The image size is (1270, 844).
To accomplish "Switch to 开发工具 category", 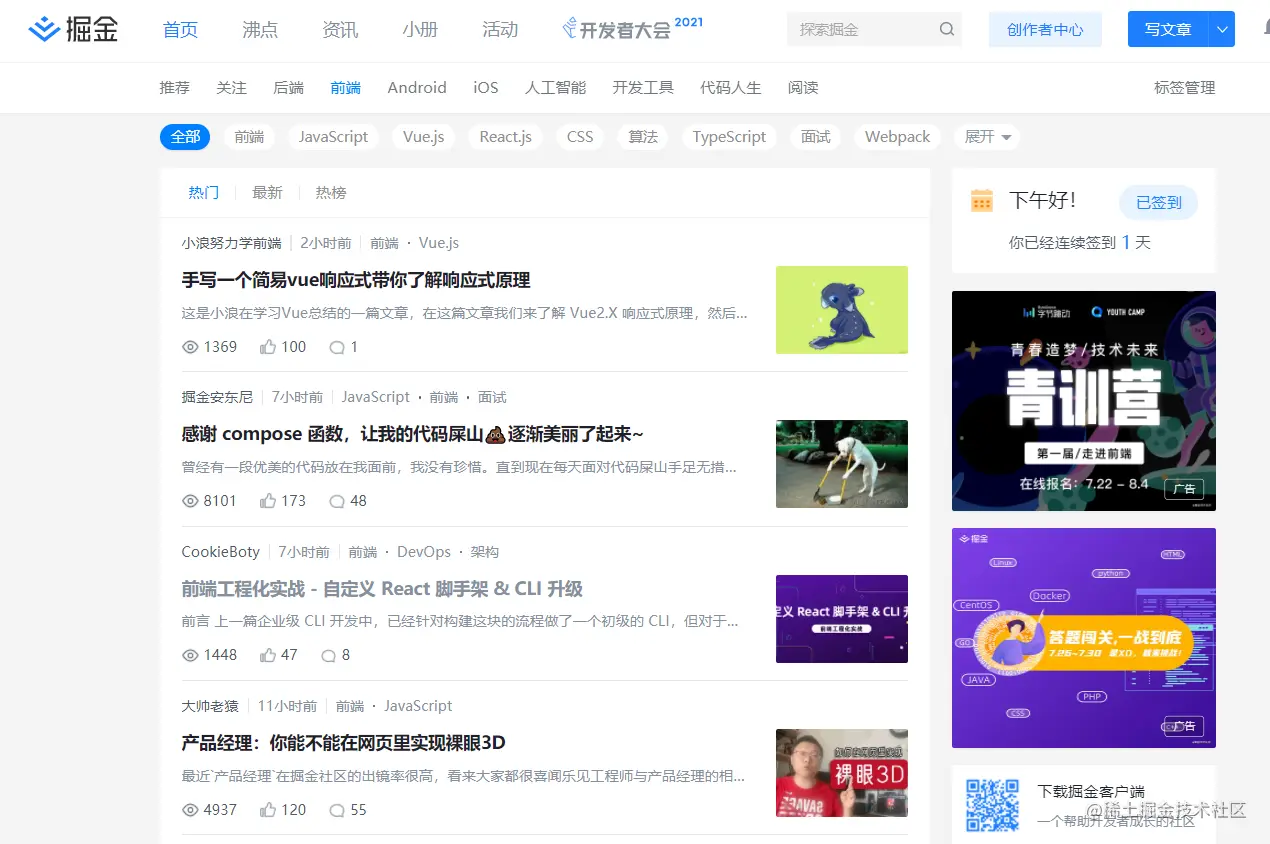I will (x=643, y=88).
